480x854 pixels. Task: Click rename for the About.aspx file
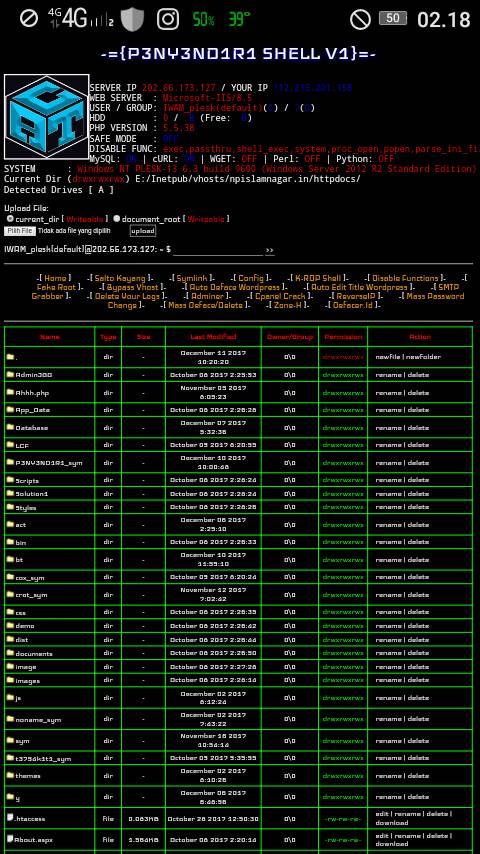coord(408,835)
